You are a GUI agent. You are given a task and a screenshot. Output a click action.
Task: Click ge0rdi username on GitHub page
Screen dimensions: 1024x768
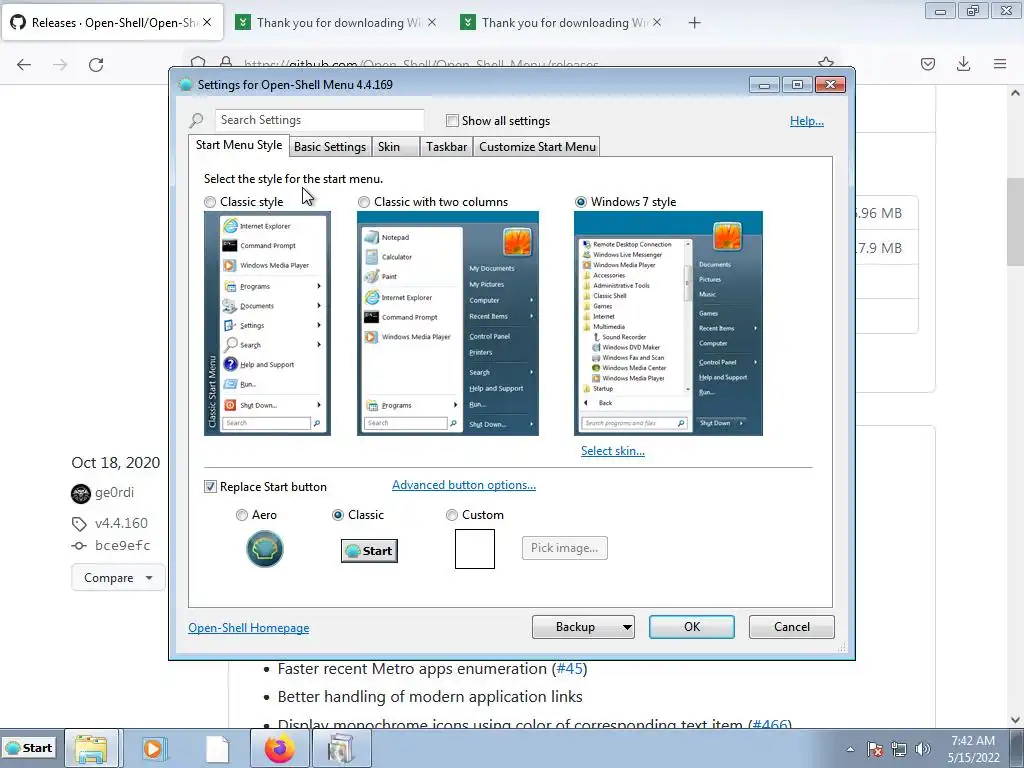coord(114,492)
